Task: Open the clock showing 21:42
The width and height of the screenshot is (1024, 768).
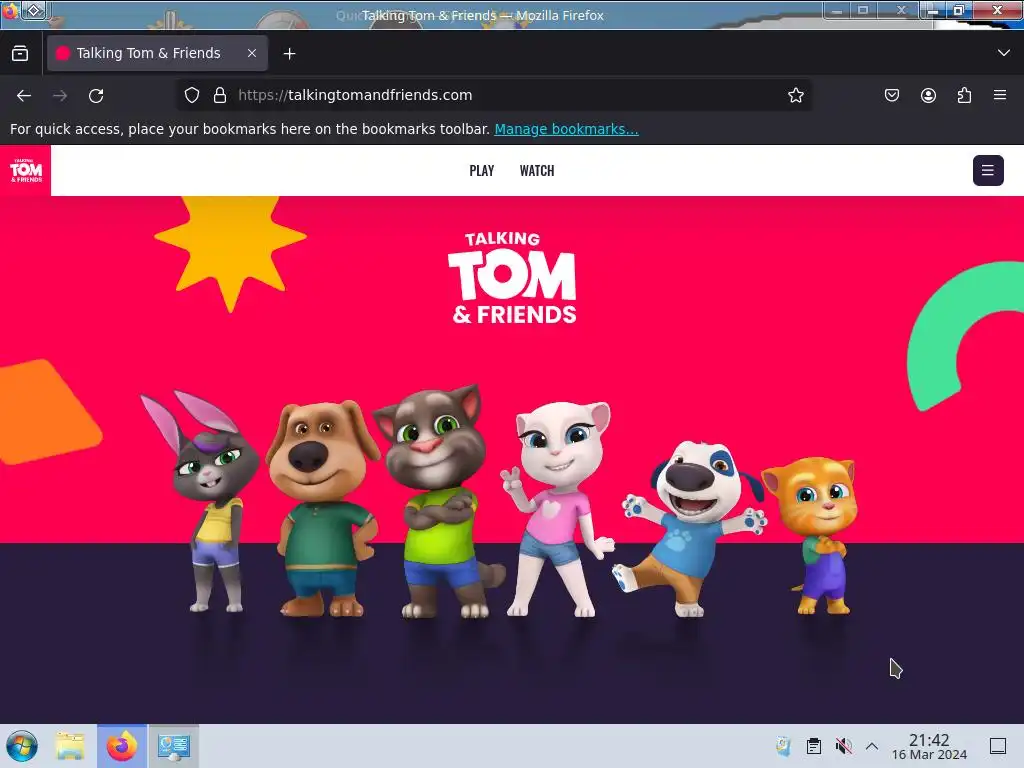Action: pos(929,746)
